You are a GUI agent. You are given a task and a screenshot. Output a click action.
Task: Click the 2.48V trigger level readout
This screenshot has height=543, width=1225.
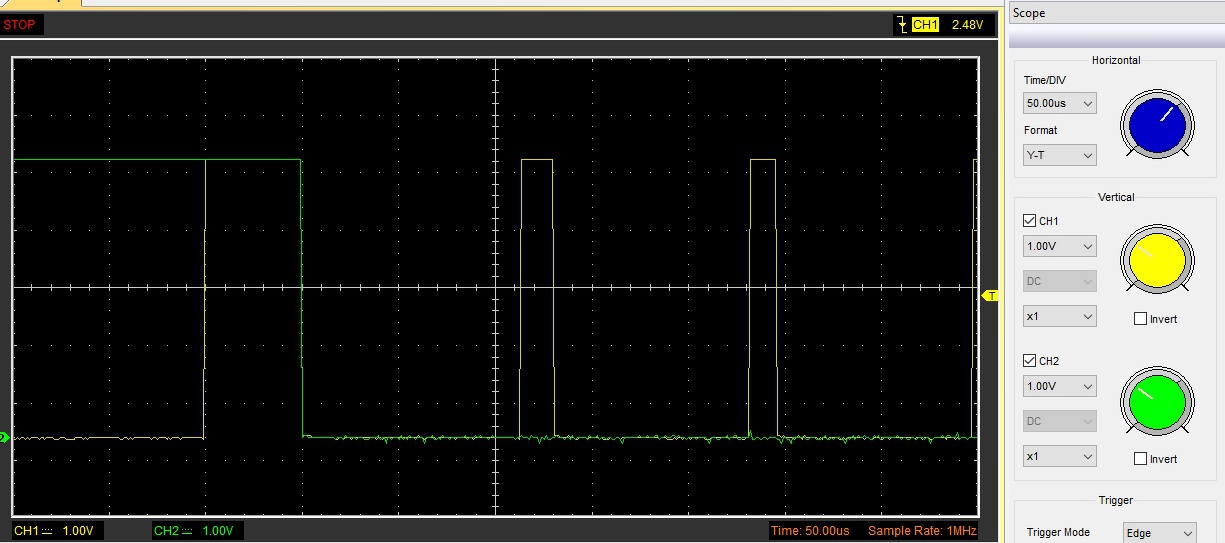[x=967, y=25]
